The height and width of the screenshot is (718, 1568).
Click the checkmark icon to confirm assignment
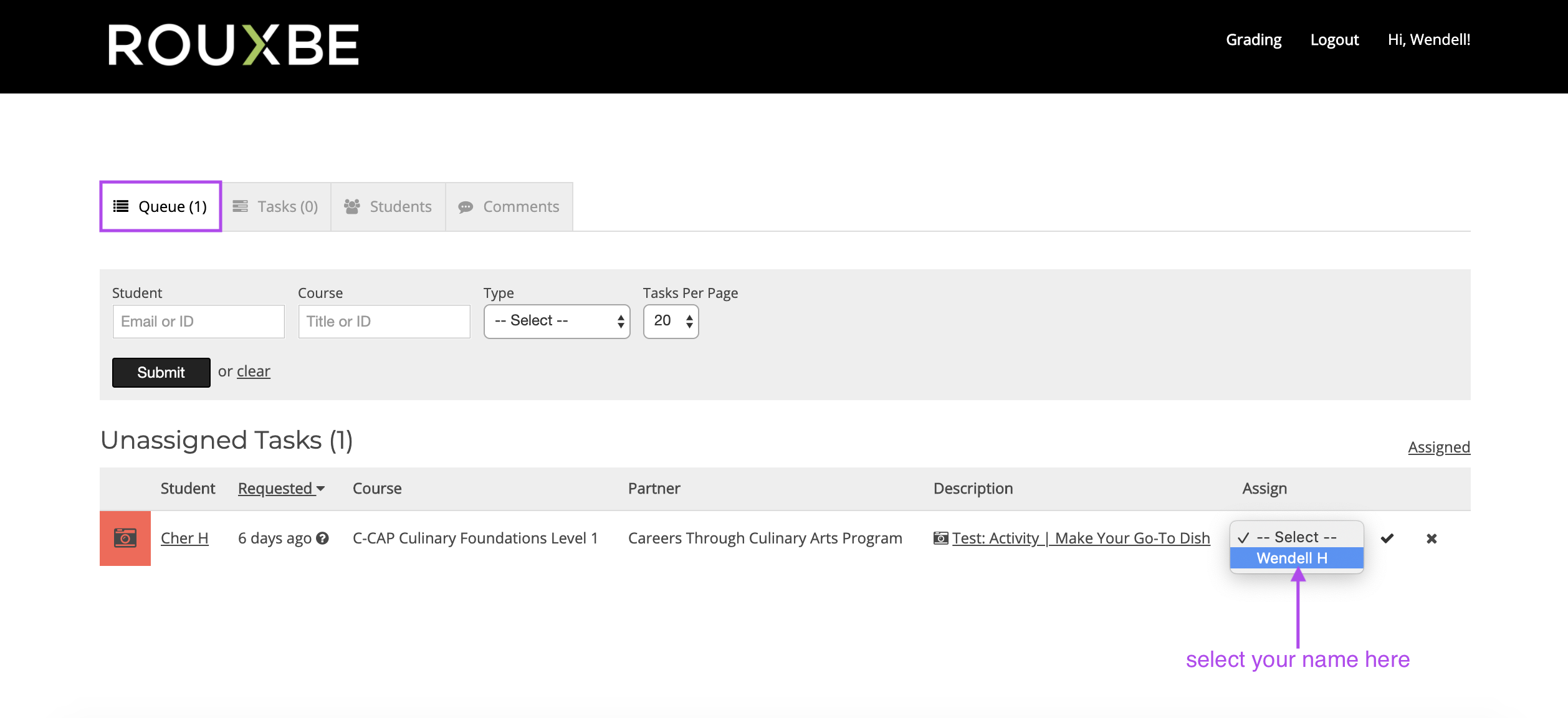[1387, 538]
